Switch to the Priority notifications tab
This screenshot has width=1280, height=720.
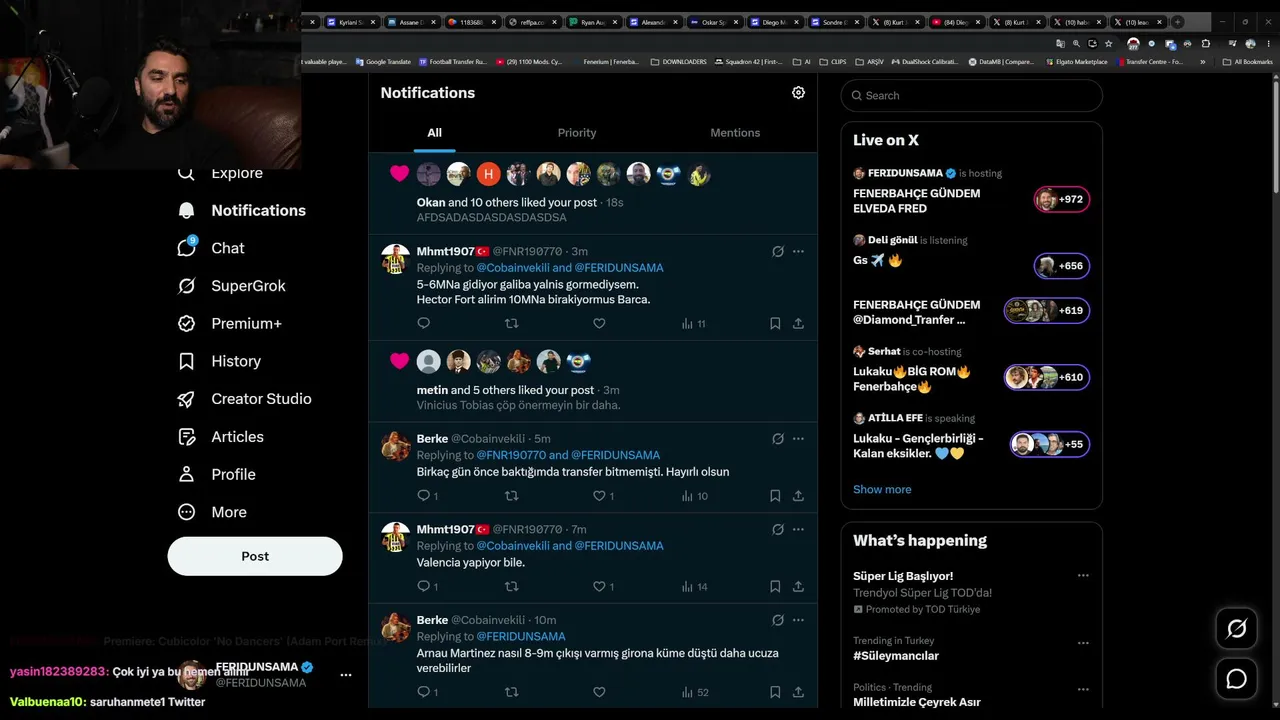(577, 133)
